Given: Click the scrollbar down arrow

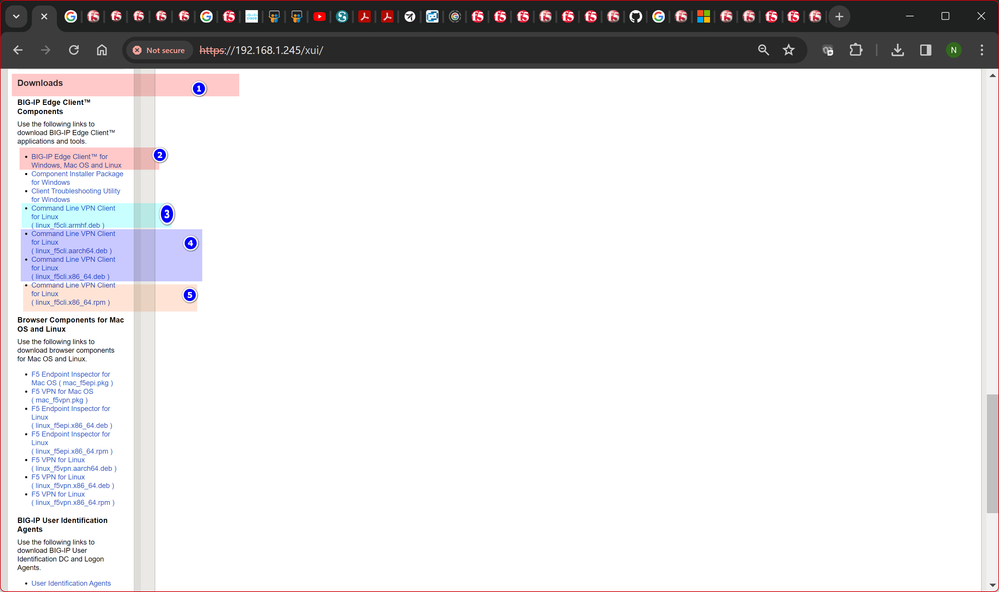Looking at the screenshot, I should point(992,585).
